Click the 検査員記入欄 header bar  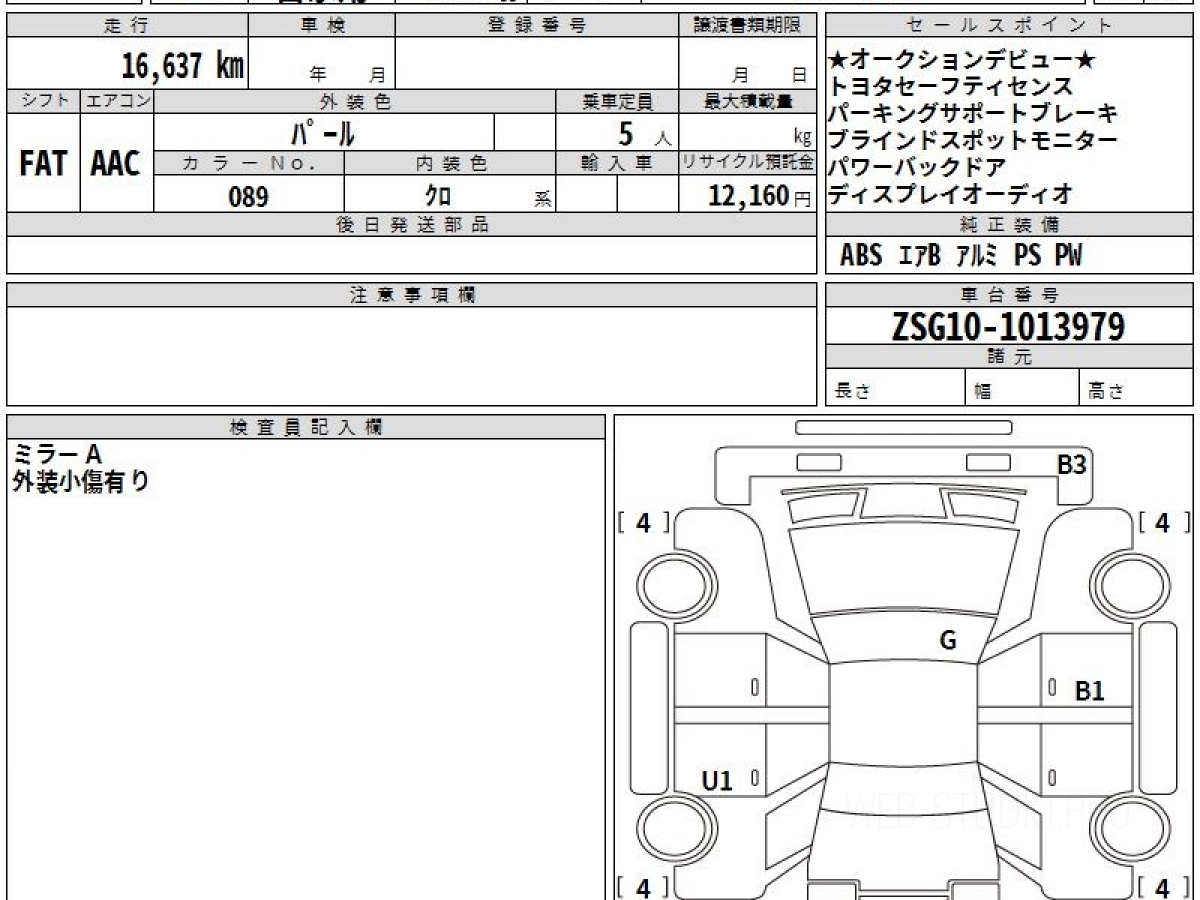[306, 427]
